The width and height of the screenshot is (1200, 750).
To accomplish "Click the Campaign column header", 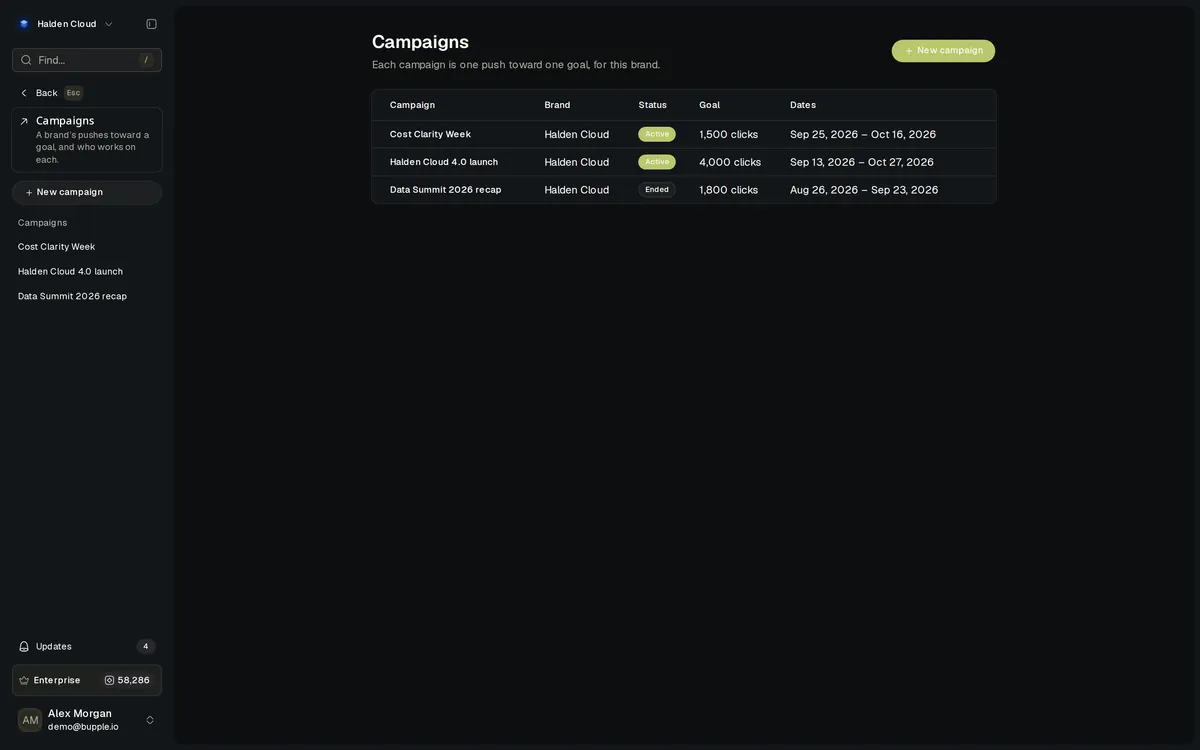I will point(412,105).
